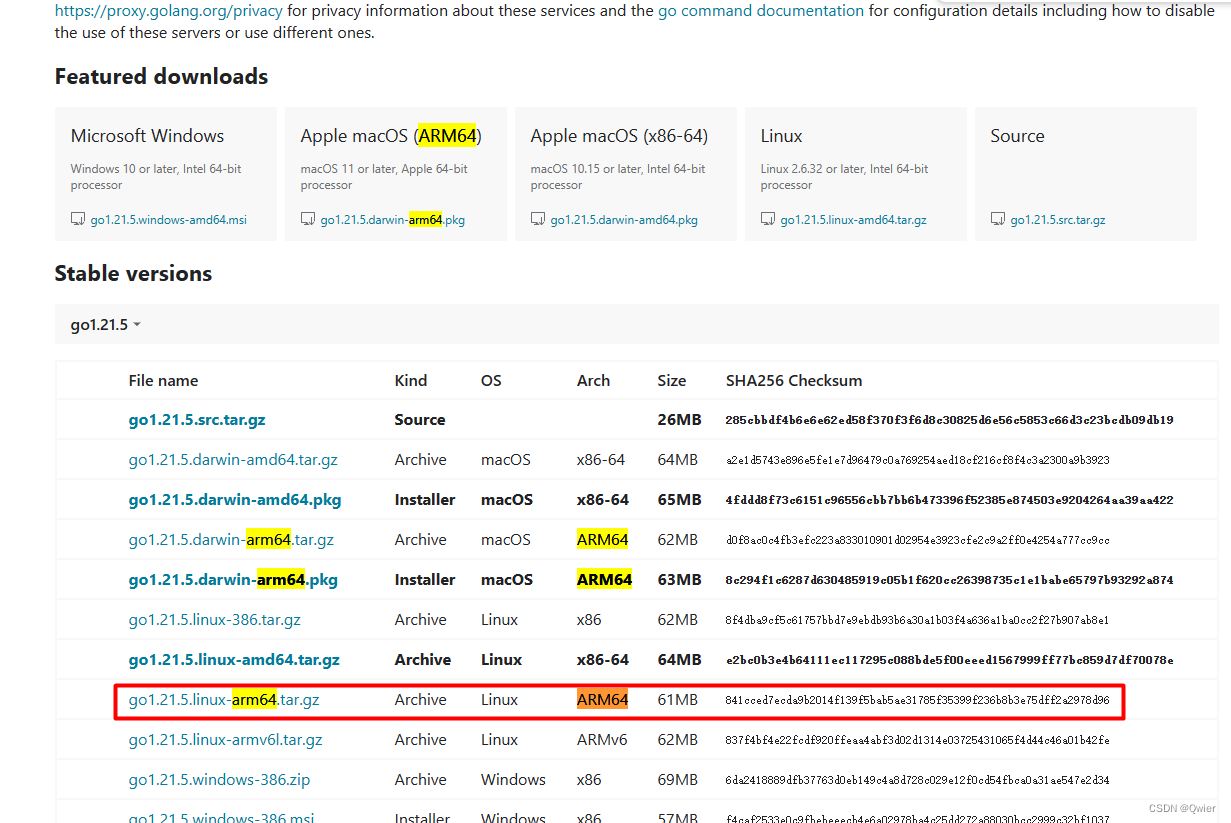This screenshot has width=1231, height=823.
Task: Download go1.21.5.windows-amd64.msi from Microsoft Windows card
Action: 168,220
